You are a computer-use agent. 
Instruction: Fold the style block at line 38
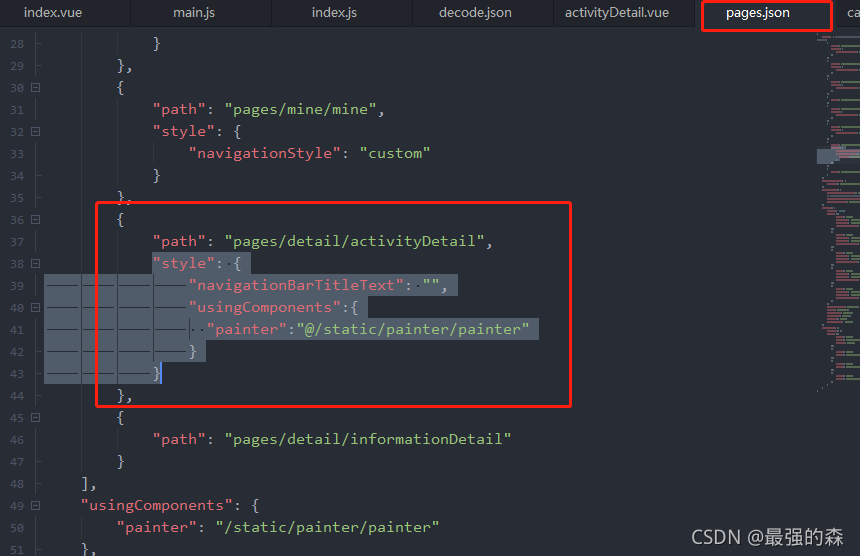36,264
